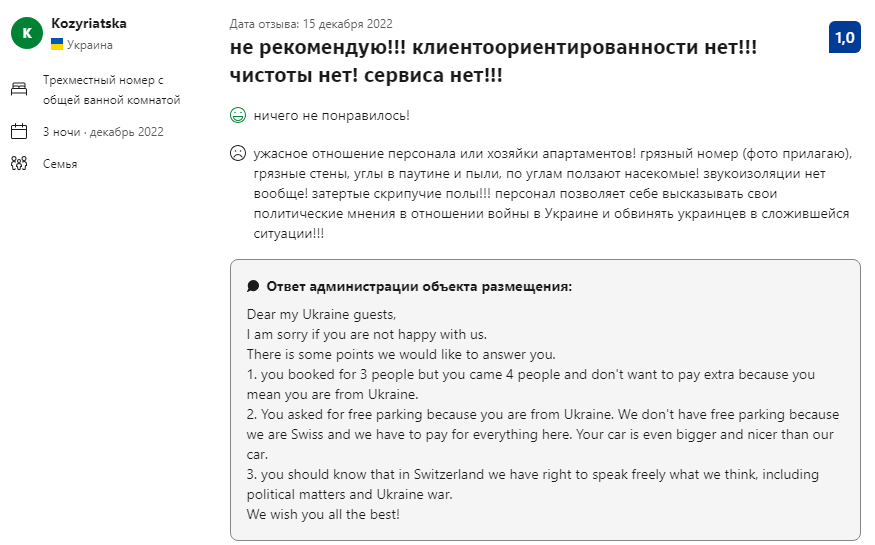Click the Ukraine flag icon

pyautogui.click(x=57, y=44)
